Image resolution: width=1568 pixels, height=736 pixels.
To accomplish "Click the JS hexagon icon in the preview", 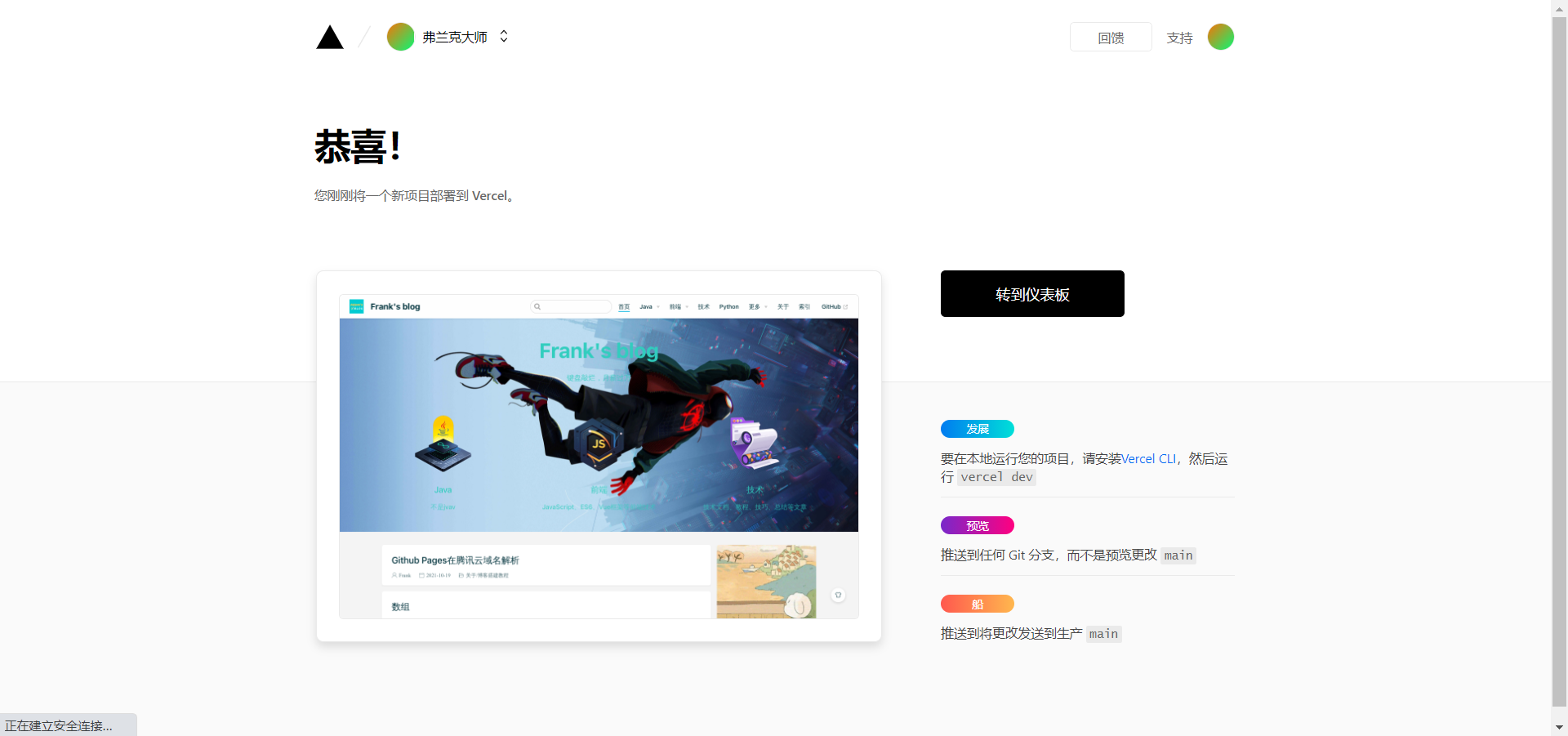I will click(x=599, y=444).
